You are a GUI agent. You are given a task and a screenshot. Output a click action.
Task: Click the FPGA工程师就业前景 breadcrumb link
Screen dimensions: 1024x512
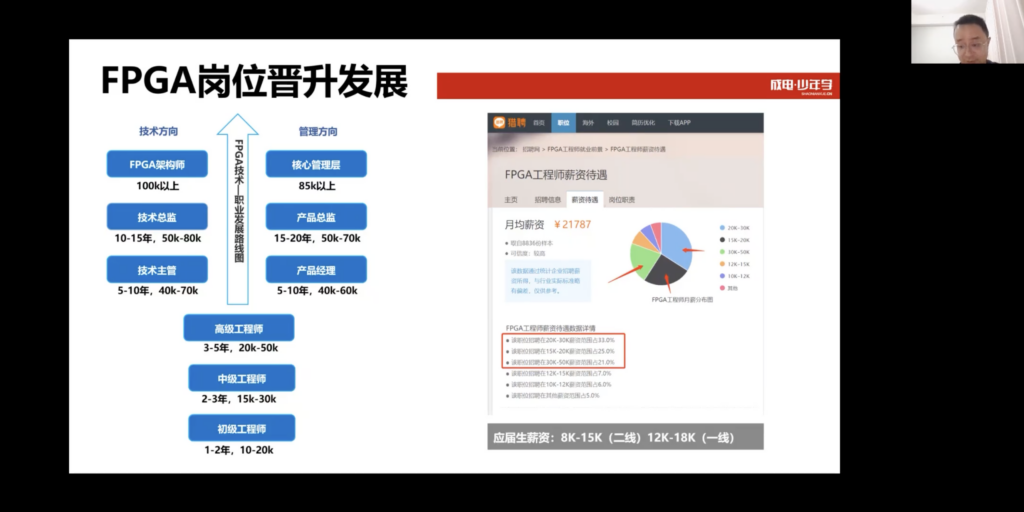(576, 149)
